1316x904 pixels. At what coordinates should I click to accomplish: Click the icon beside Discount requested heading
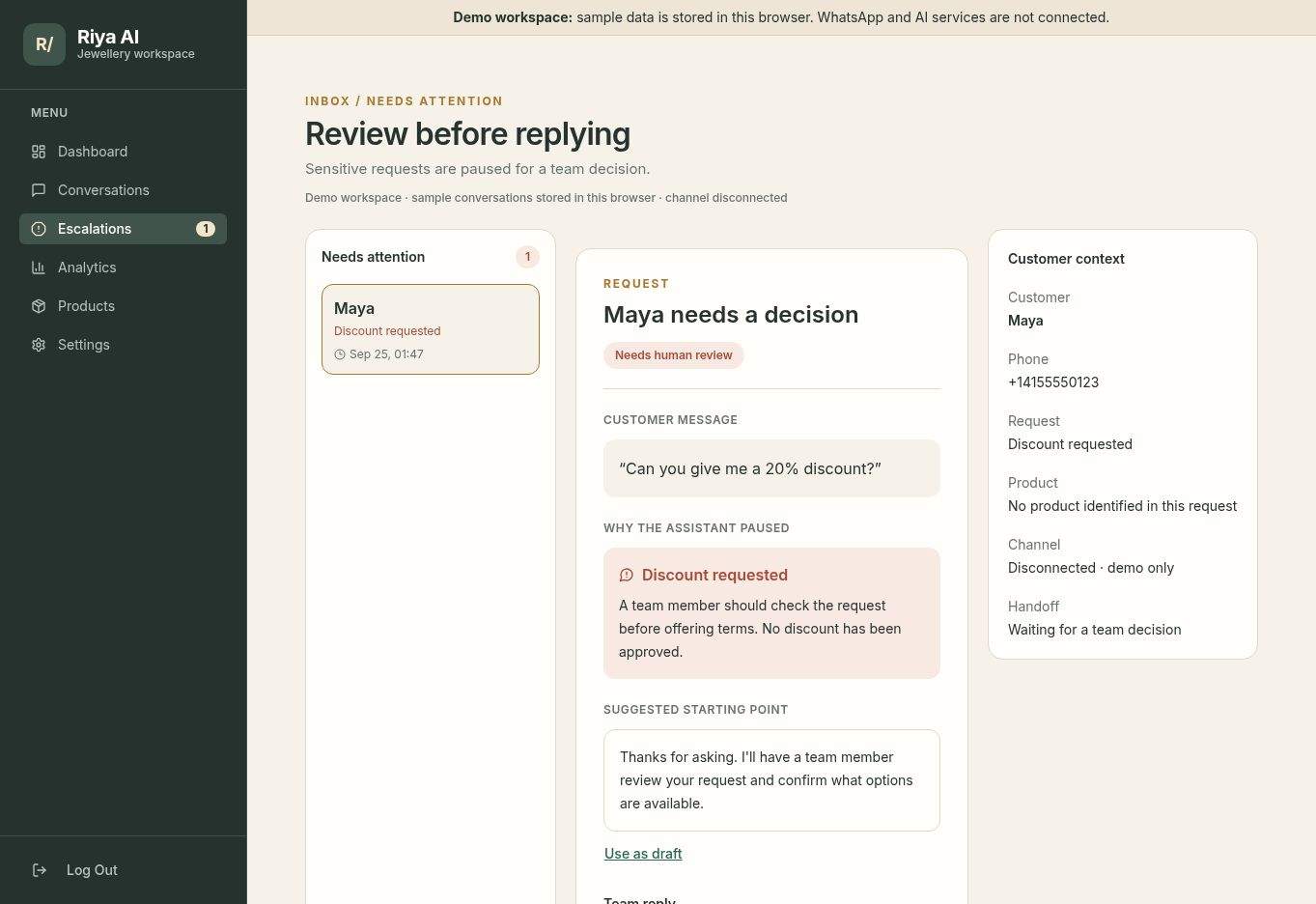[627, 575]
